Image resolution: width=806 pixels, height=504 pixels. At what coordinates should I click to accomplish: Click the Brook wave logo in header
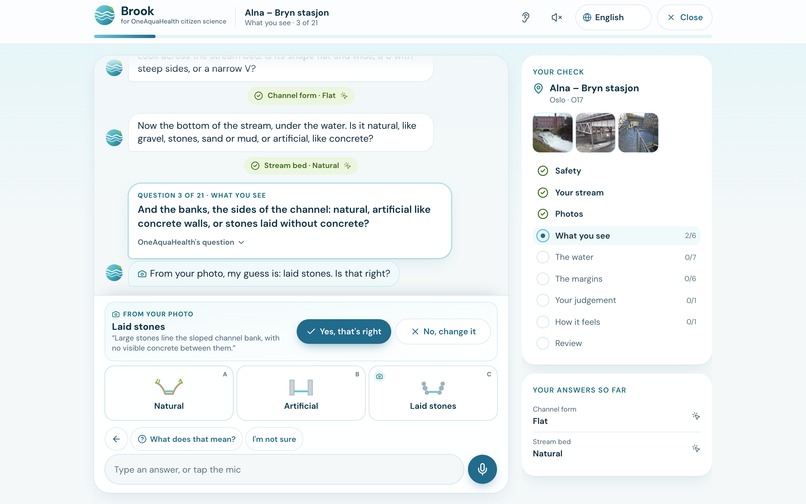tap(105, 15)
